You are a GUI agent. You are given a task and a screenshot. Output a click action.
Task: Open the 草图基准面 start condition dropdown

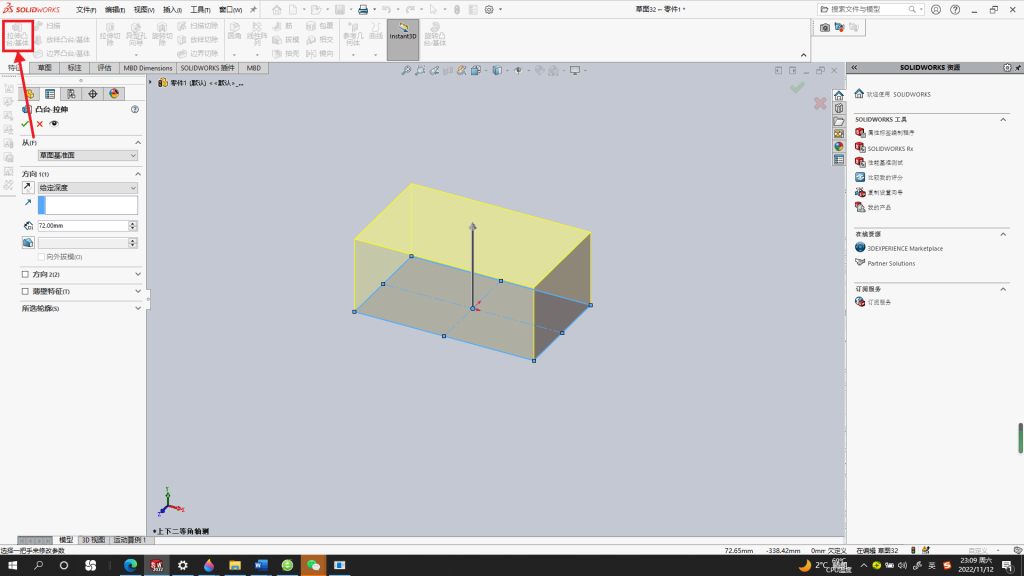(88, 155)
